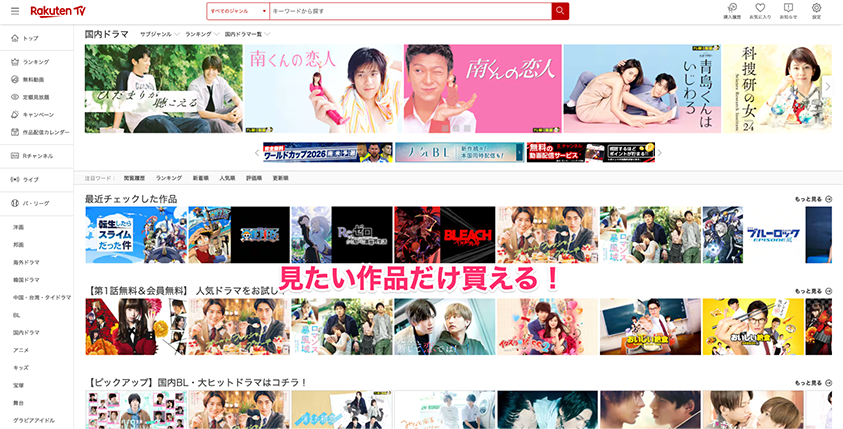Click the icon beside Rチャンネル
Screen dimensions: 843x429
click(x=15, y=156)
